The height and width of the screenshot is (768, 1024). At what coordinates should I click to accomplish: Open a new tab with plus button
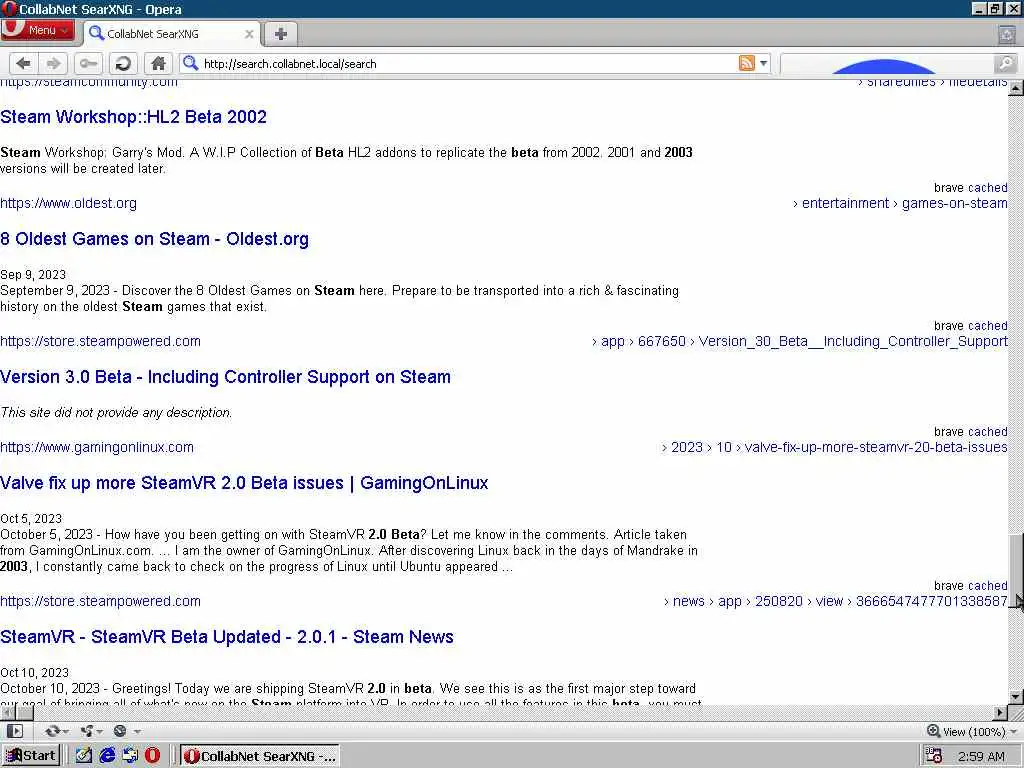pyautogui.click(x=281, y=34)
